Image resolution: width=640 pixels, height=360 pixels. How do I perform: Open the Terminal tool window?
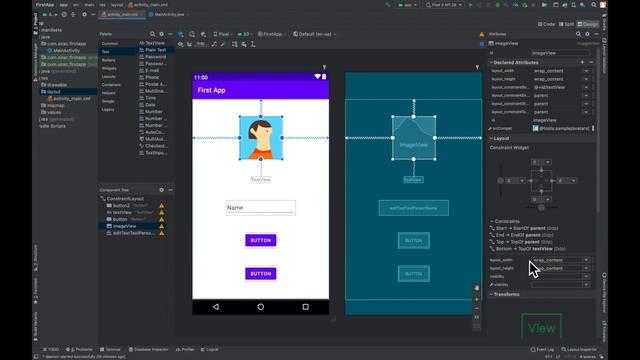(110, 350)
